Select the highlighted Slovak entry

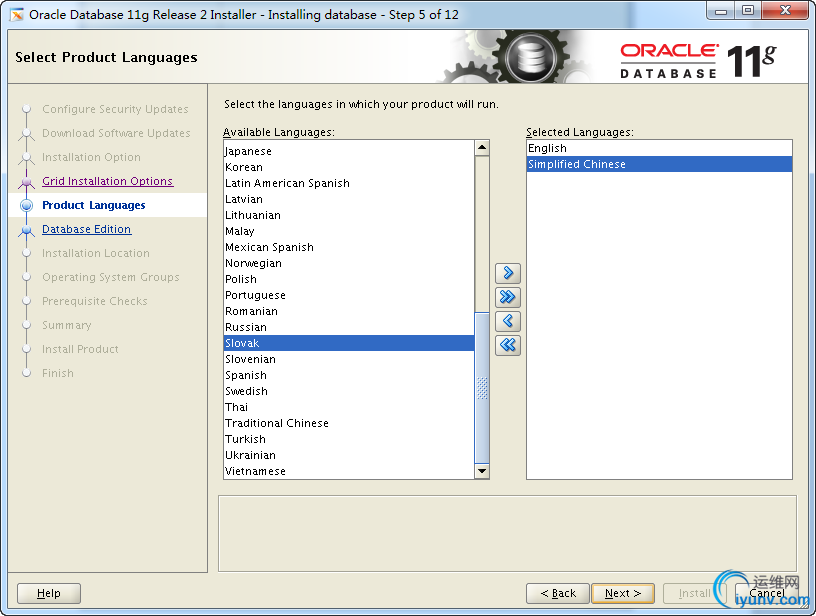point(349,343)
